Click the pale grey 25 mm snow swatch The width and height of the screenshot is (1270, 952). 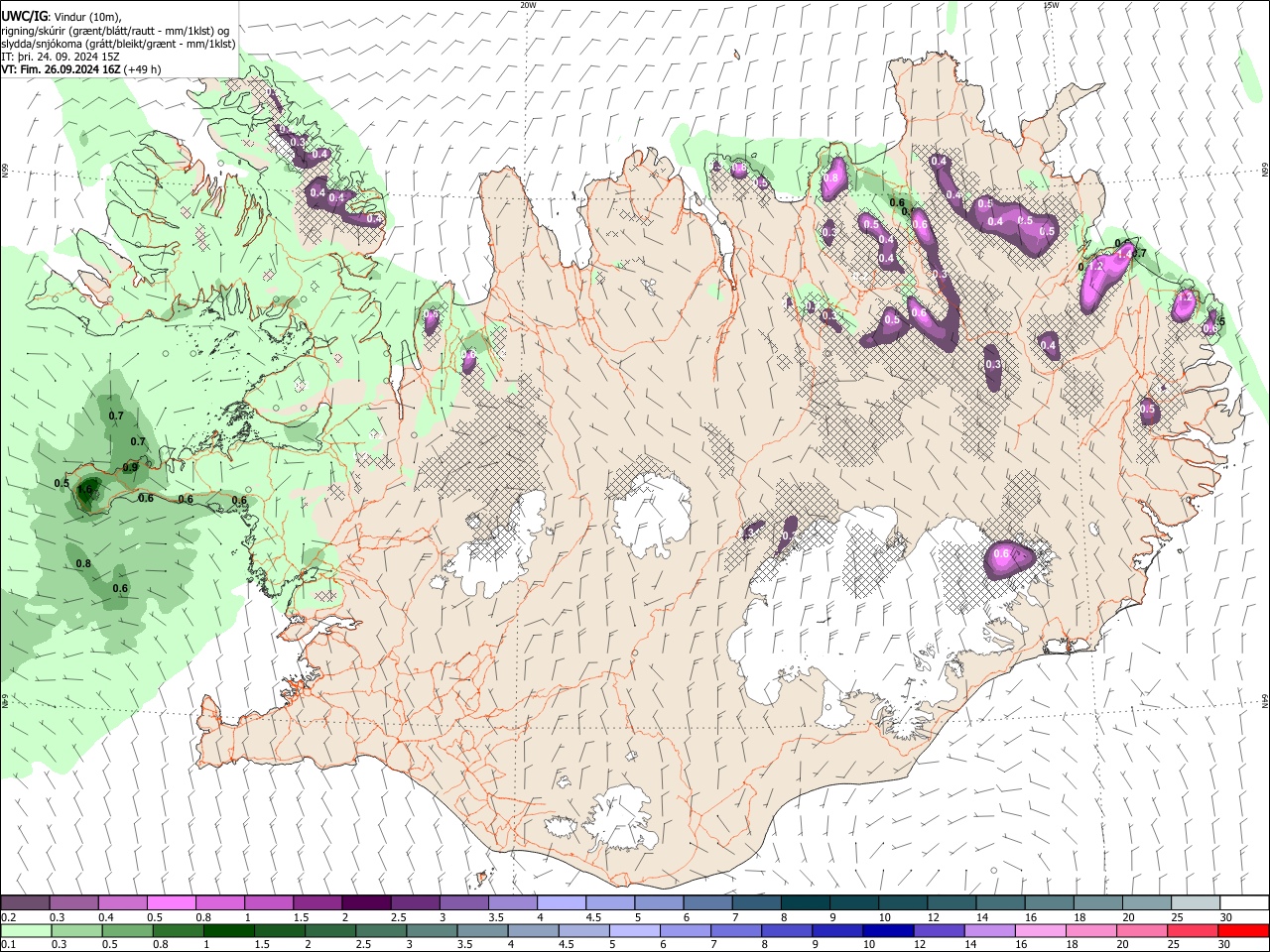tap(1196, 902)
